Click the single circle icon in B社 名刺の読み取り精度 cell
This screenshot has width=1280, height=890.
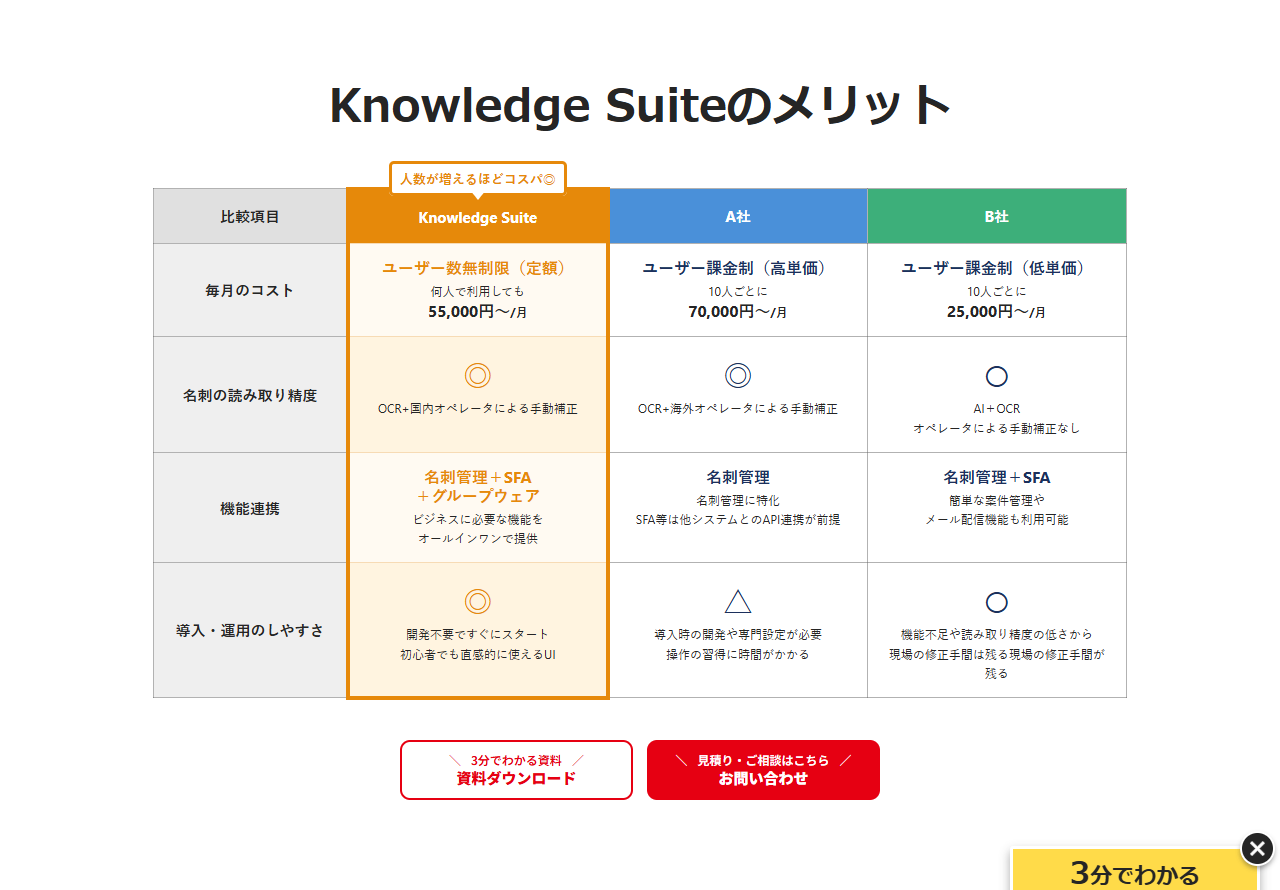coord(997,377)
